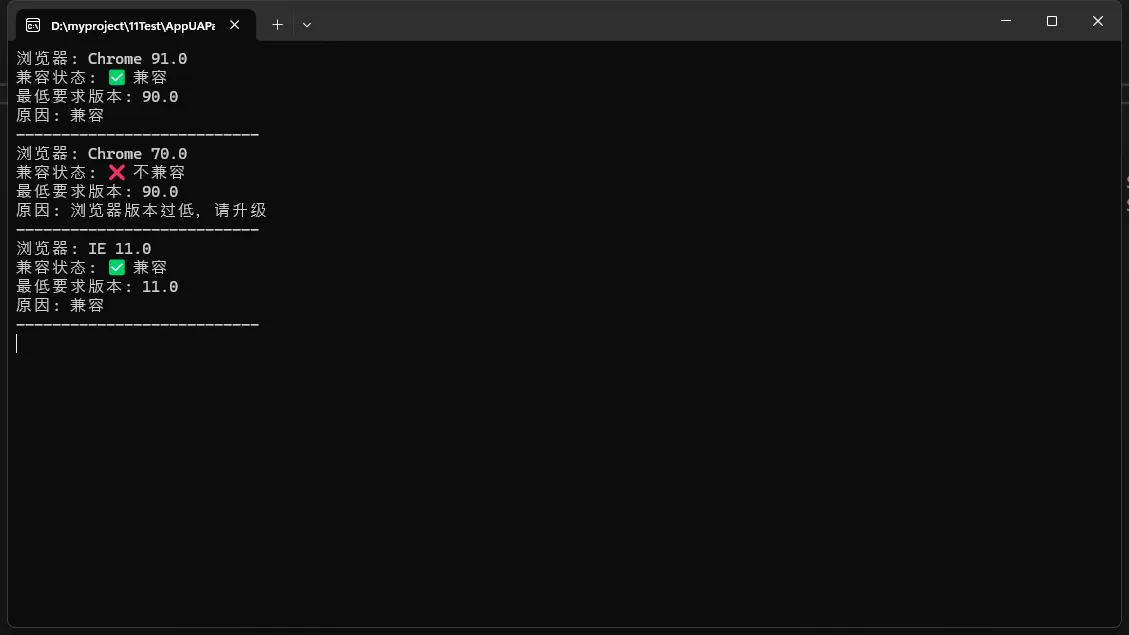Click the "Chrome 91.0" browser text
Viewport: 1129px width, 635px height.
click(x=137, y=59)
